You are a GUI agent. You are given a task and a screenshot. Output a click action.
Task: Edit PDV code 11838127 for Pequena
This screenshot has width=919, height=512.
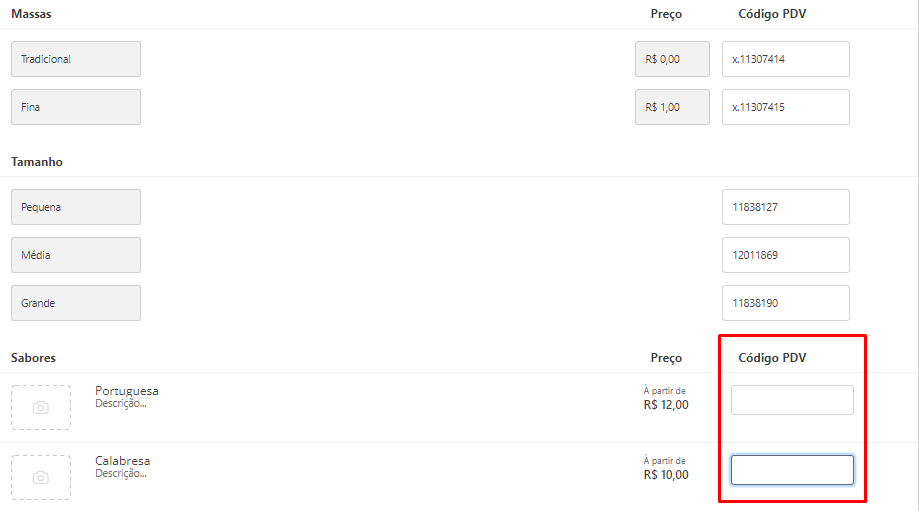pos(785,207)
